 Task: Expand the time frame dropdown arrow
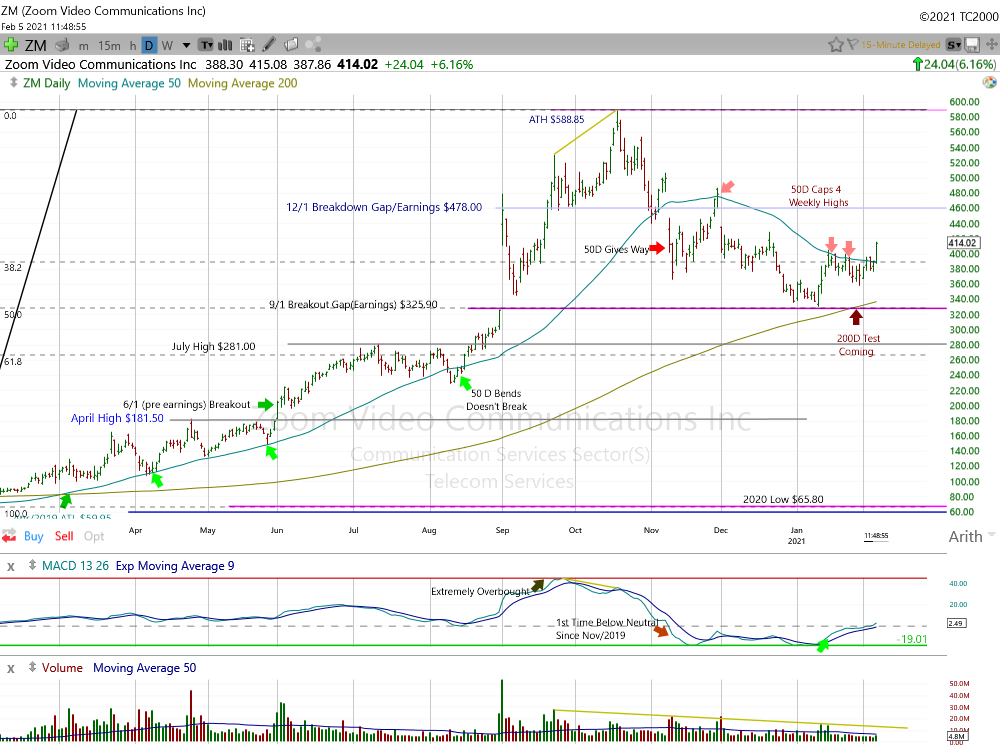[x=186, y=45]
